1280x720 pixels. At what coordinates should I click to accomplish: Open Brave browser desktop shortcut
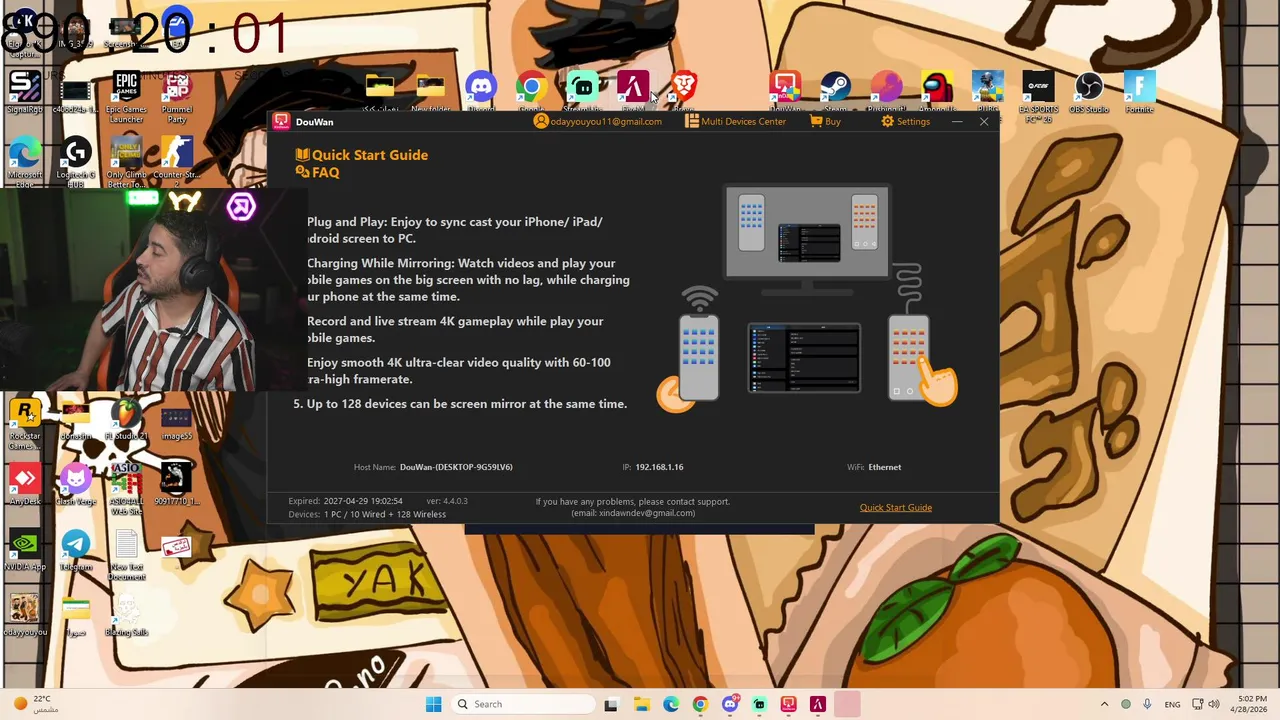coord(684,92)
